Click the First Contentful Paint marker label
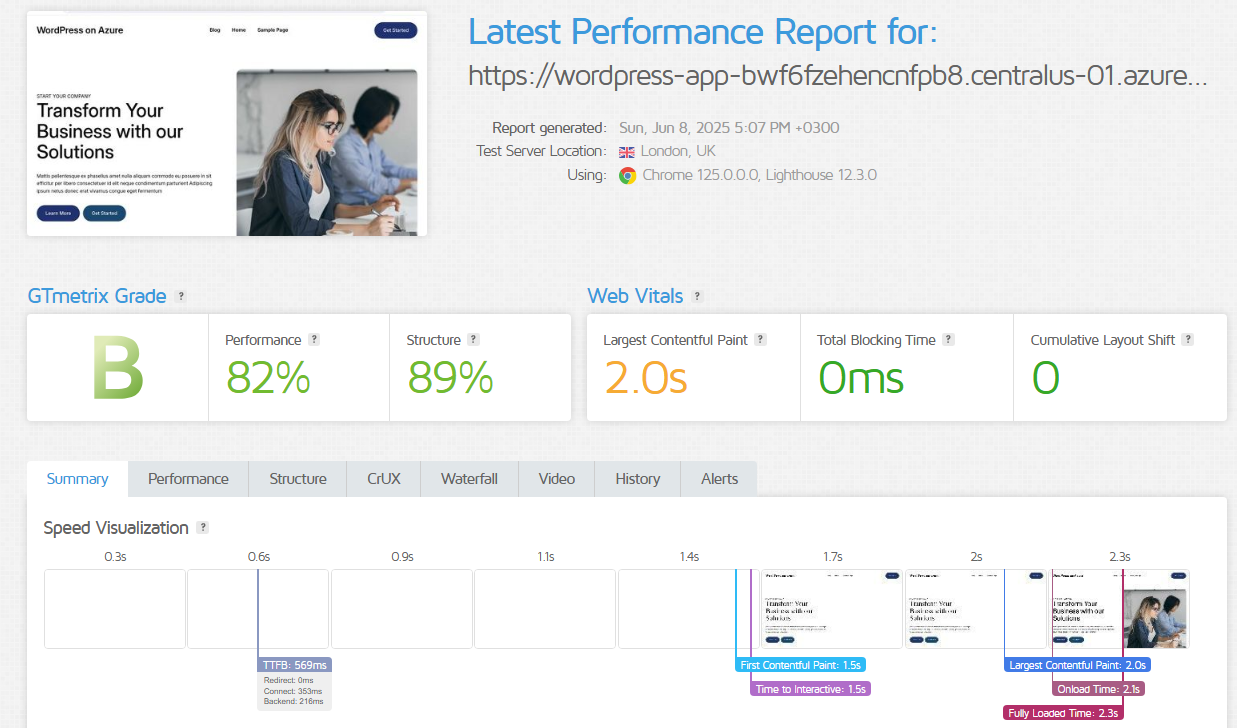1237x728 pixels. point(801,665)
